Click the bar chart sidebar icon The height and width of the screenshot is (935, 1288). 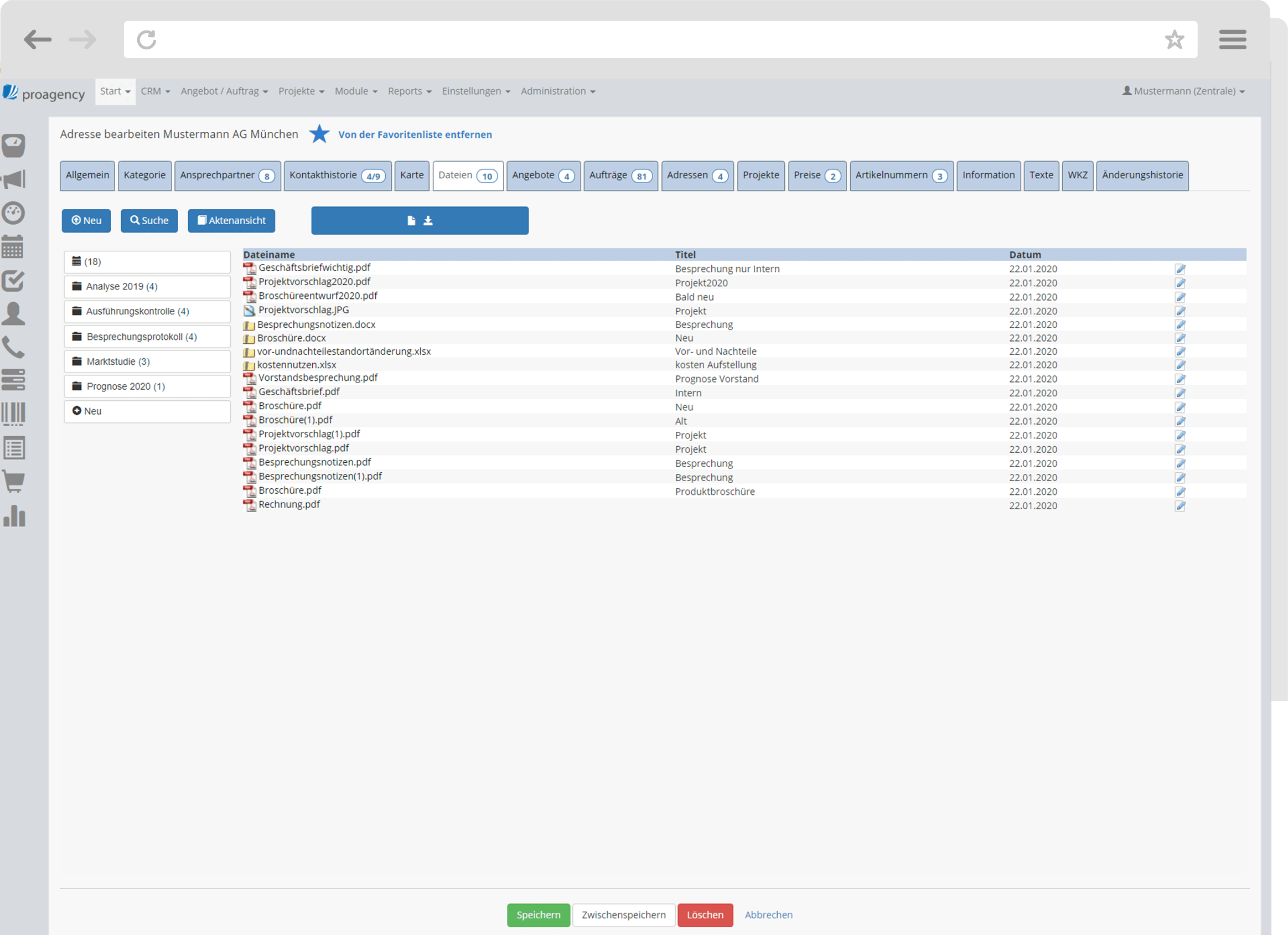(14, 516)
